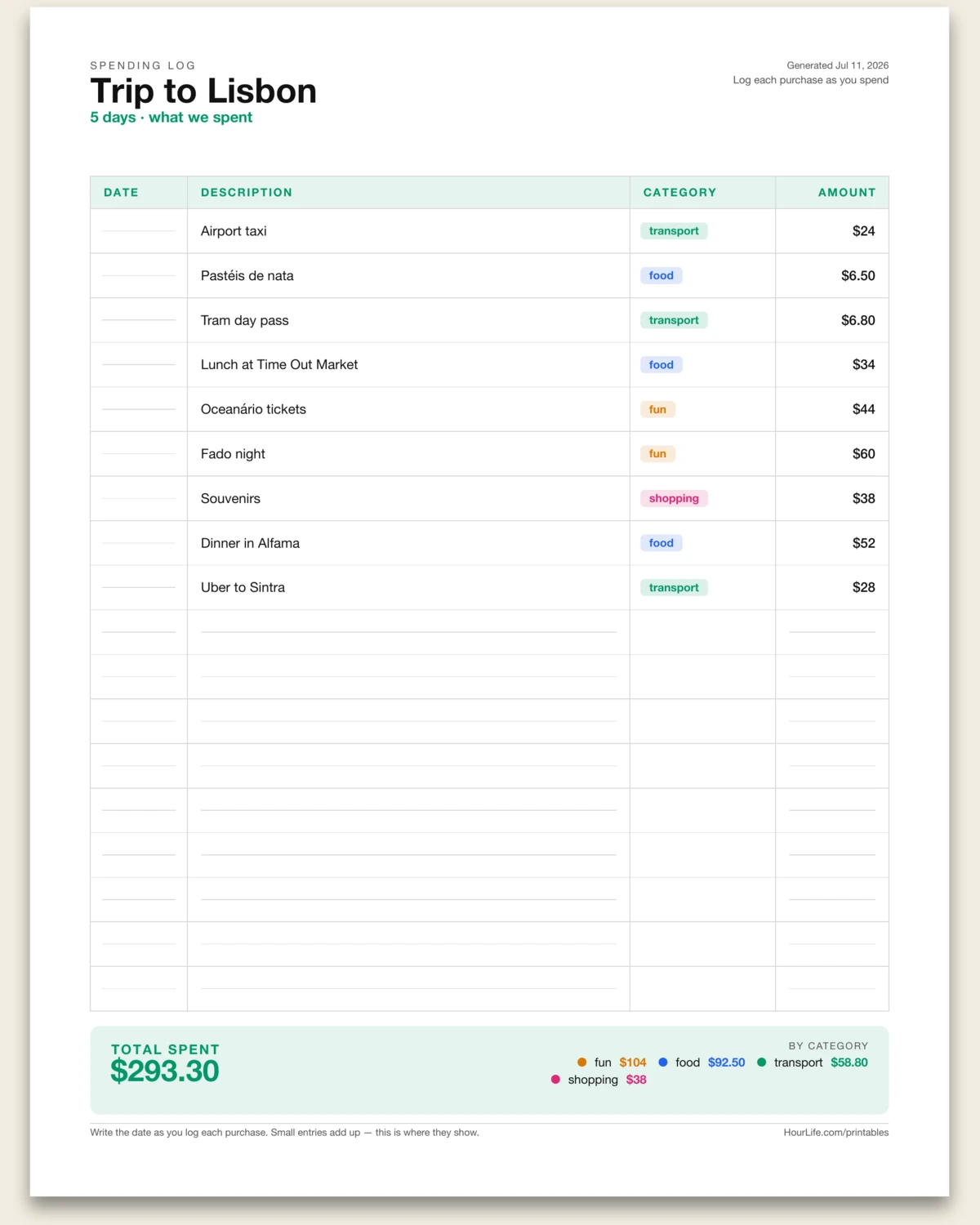This screenshot has height=1225, width=980.
Task: Click the $293.30 total
Action: click(165, 1071)
